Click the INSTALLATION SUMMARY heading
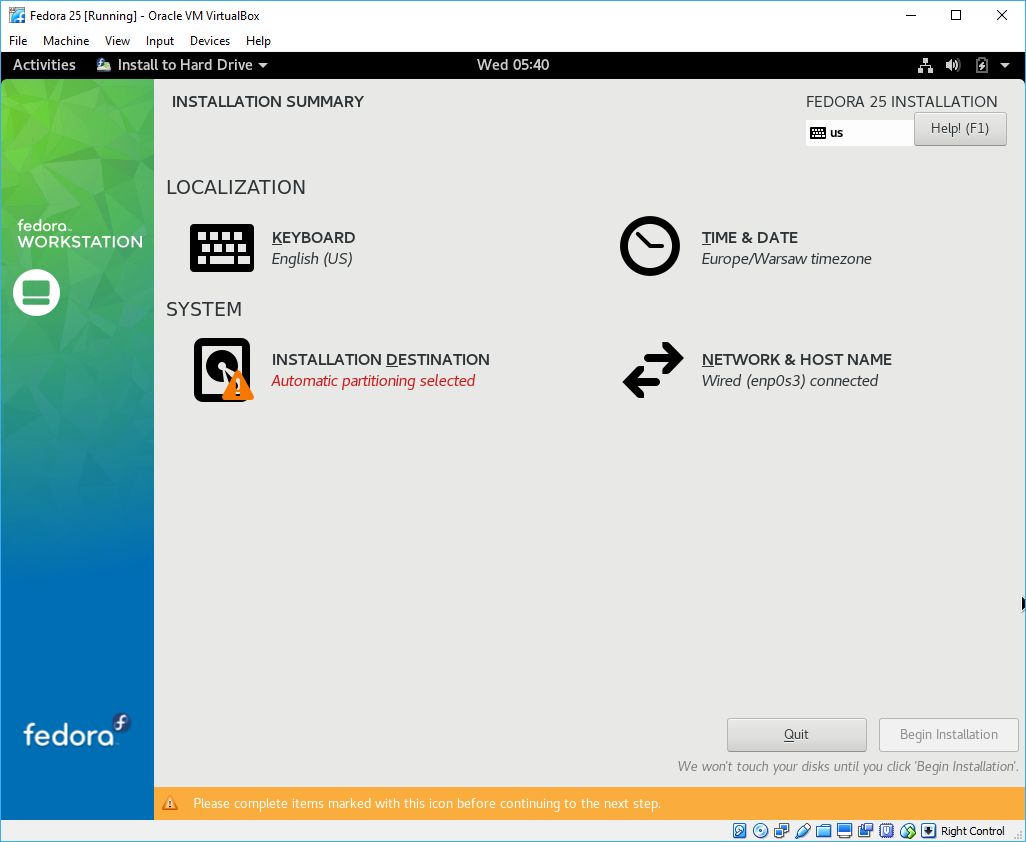 click(x=268, y=101)
